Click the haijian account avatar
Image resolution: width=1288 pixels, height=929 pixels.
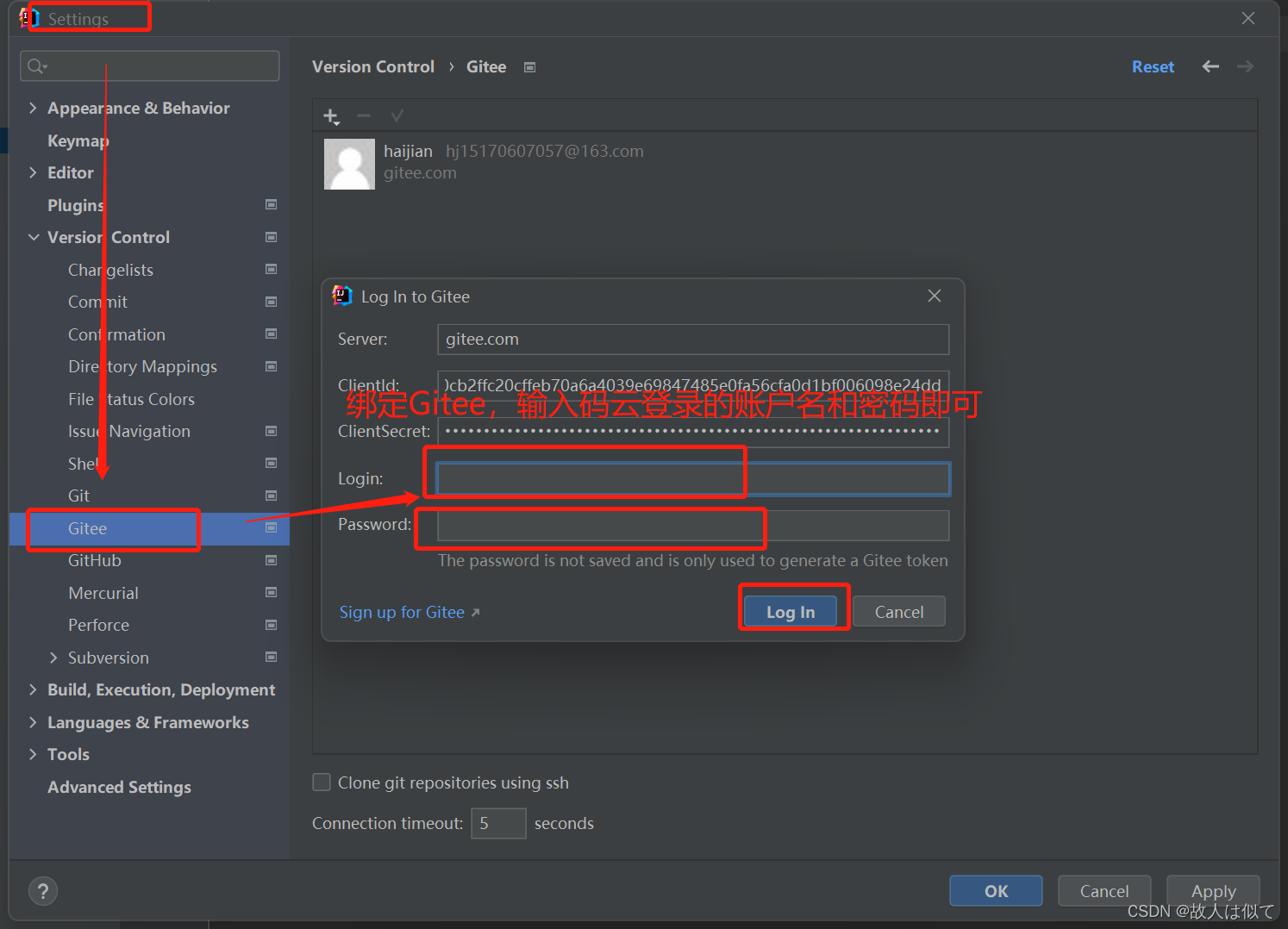click(349, 164)
